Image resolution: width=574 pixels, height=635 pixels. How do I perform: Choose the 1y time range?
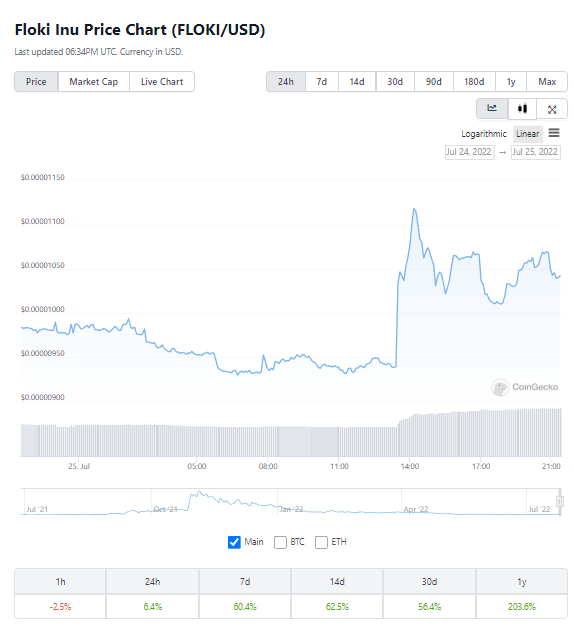click(x=511, y=82)
